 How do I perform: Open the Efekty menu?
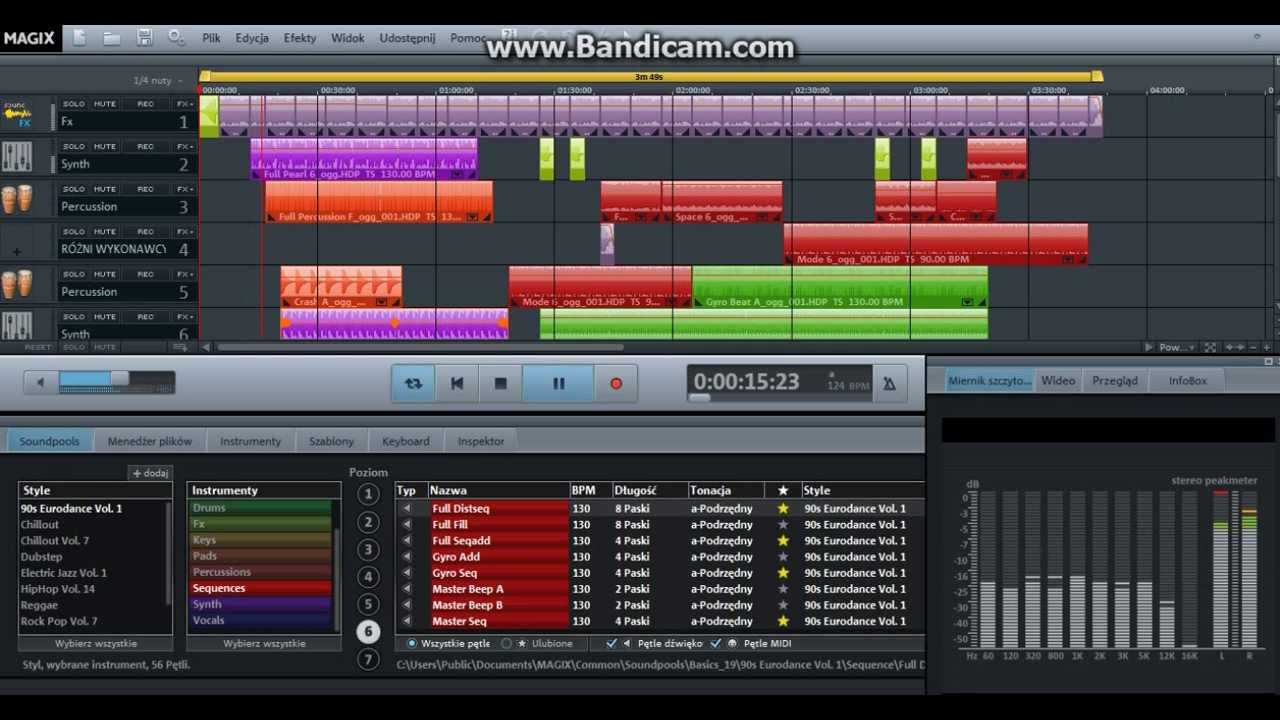pos(300,38)
